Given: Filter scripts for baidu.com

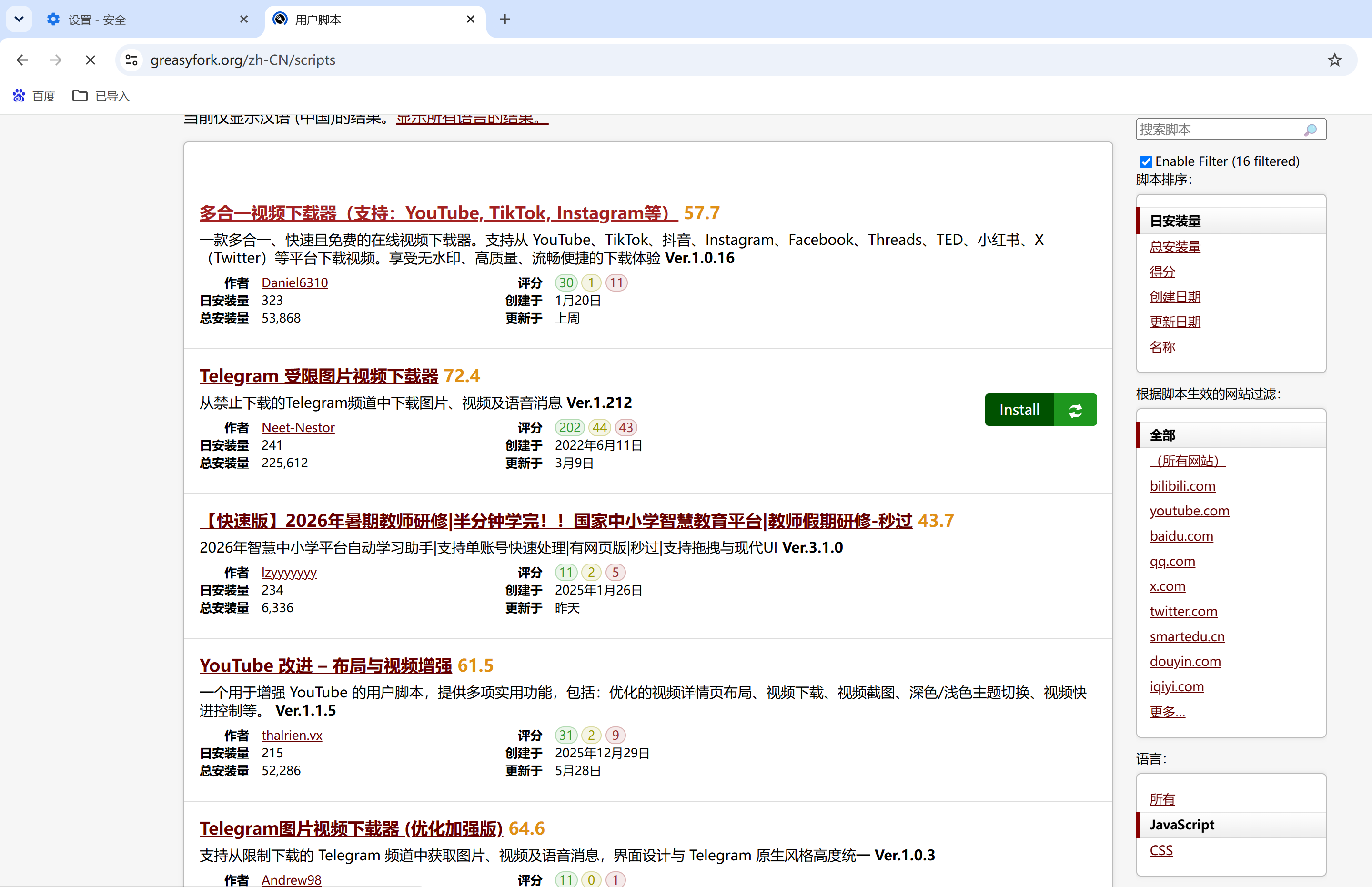Looking at the screenshot, I should [1181, 536].
